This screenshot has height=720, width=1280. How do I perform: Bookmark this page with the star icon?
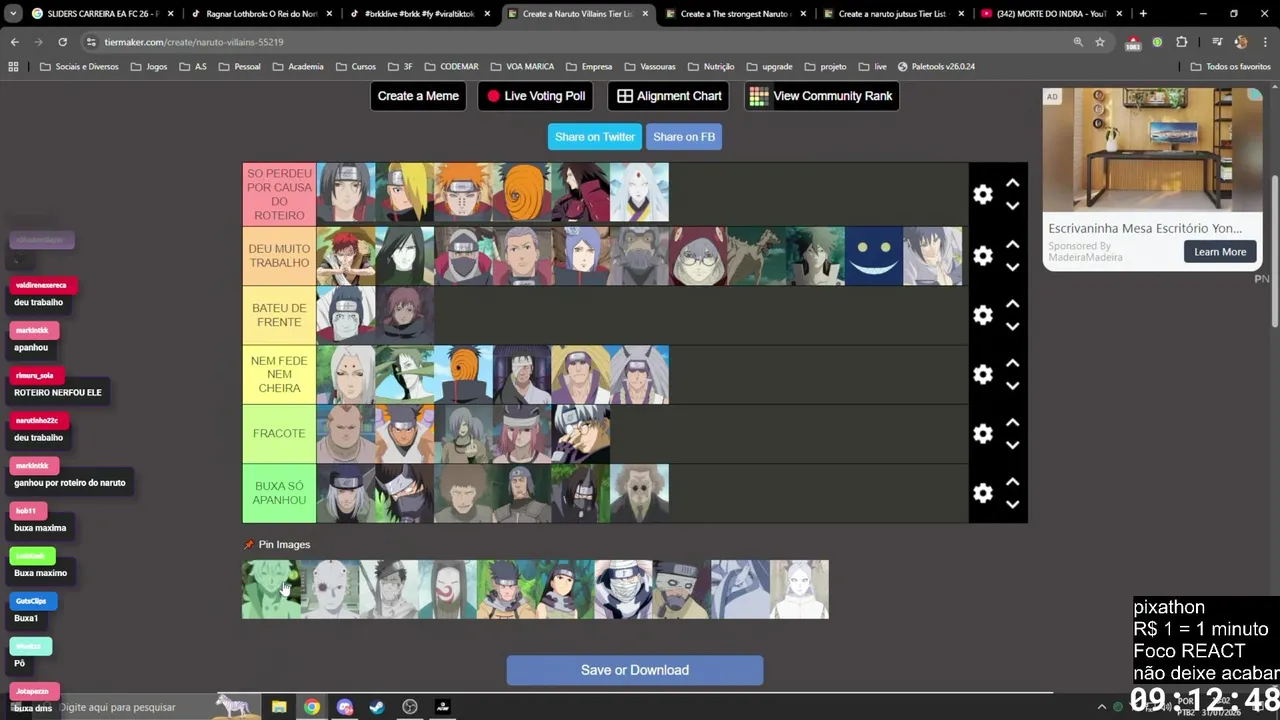click(1100, 42)
